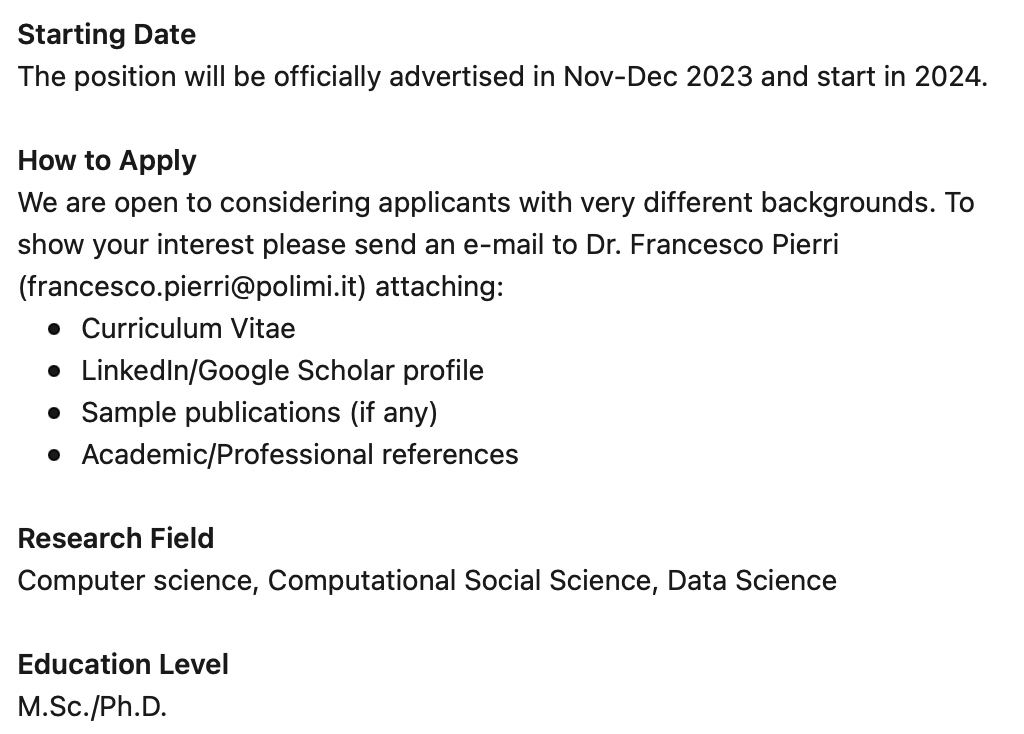Click the bullet point before Curriculum Vitae

(x=55, y=329)
